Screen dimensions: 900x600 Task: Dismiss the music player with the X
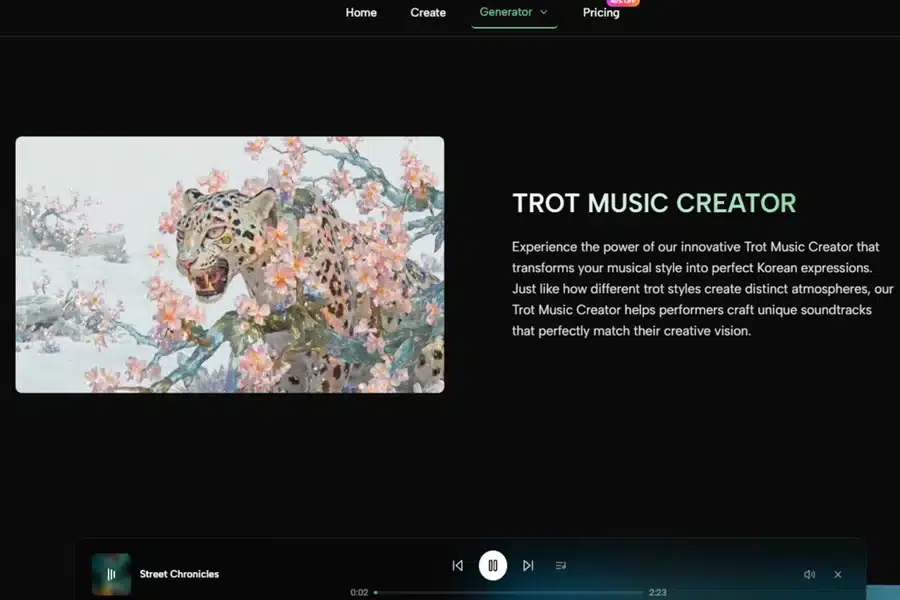tap(837, 574)
